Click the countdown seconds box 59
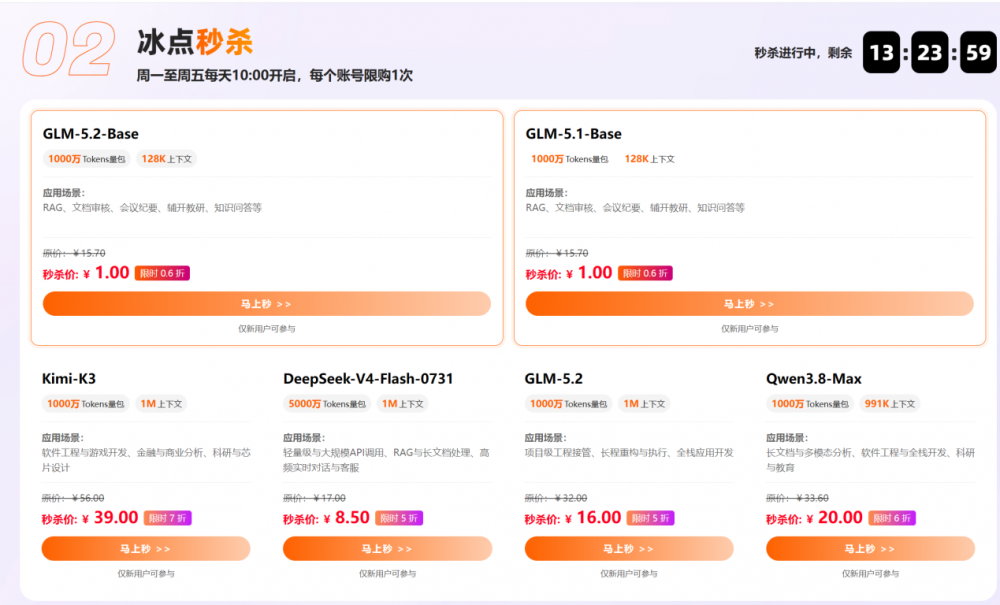Image resolution: width=1000 pixels, height=605 pixels. tap(978, 52)
